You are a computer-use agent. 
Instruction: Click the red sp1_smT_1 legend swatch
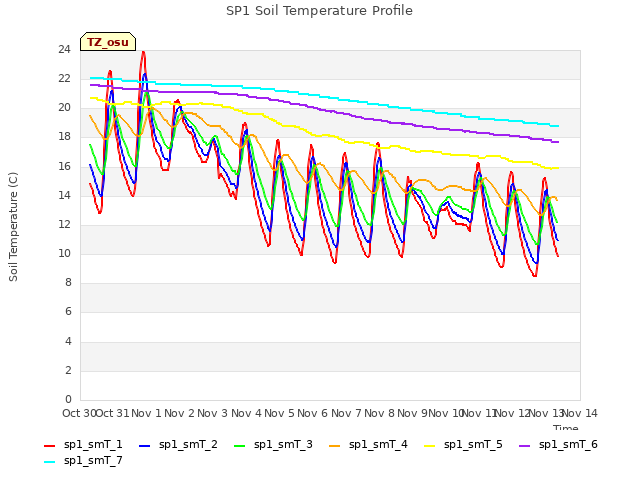49,446
